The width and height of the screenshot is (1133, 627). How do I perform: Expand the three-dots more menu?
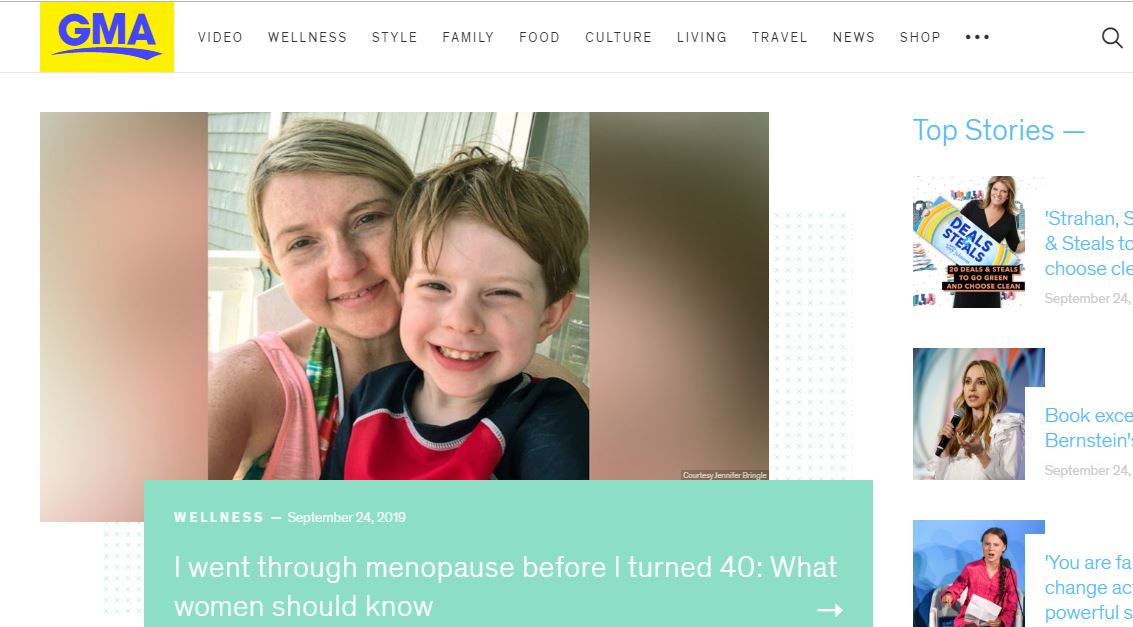coord(977,37)
